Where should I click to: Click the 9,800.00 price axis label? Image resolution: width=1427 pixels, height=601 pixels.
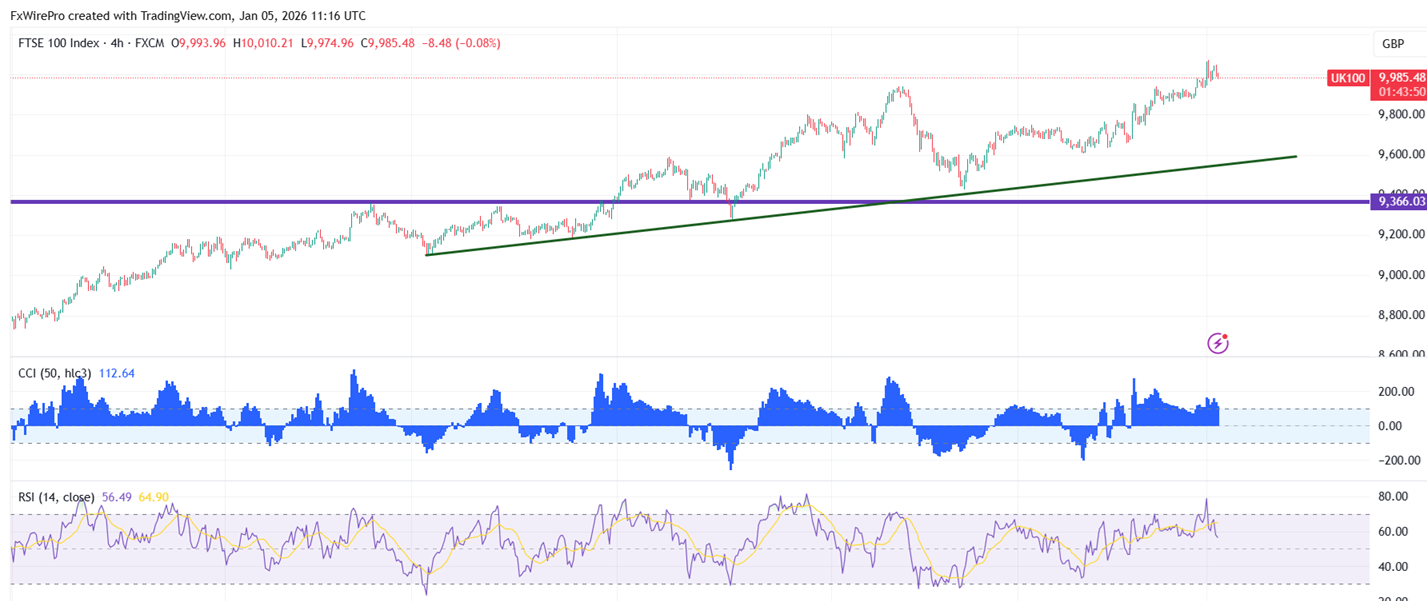1401,114
